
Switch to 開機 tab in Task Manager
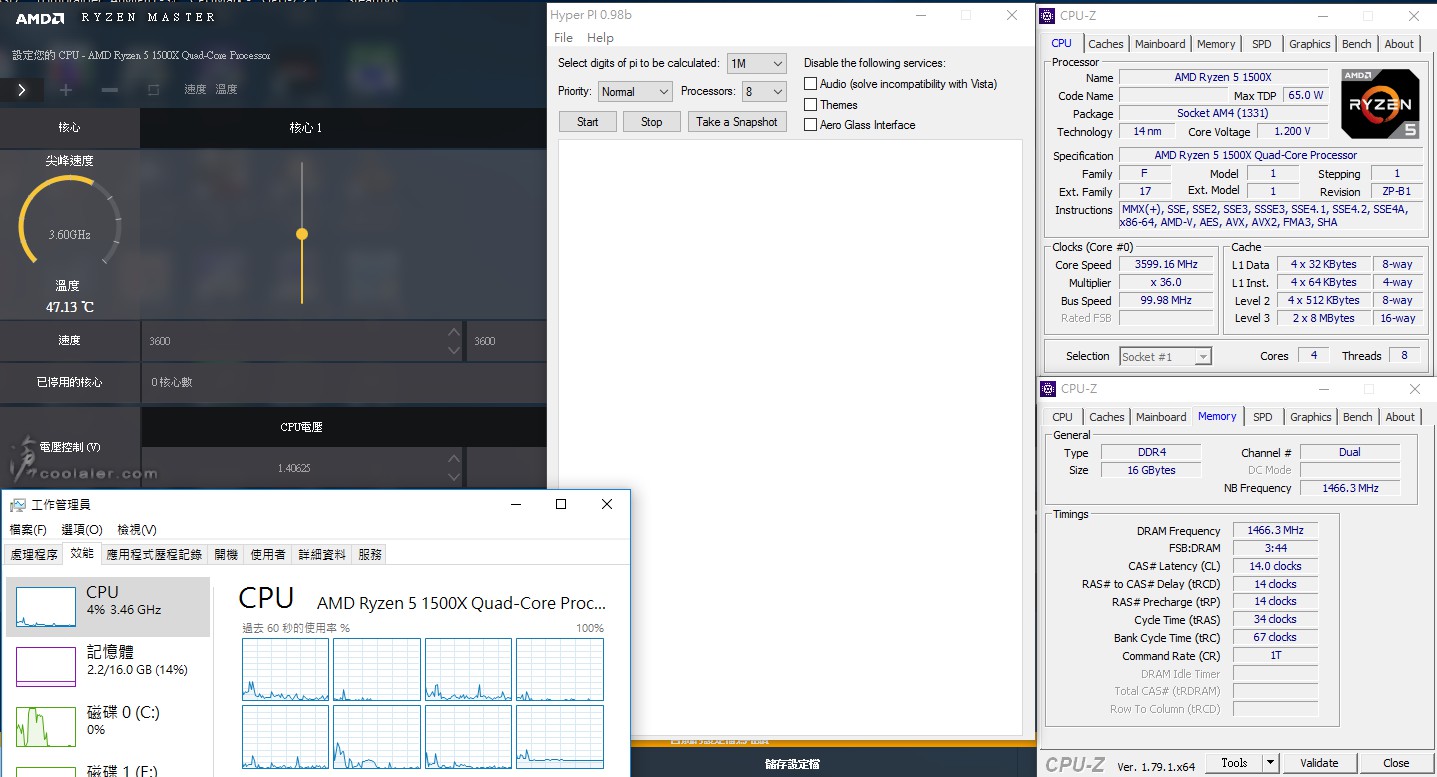coord(226,554)
